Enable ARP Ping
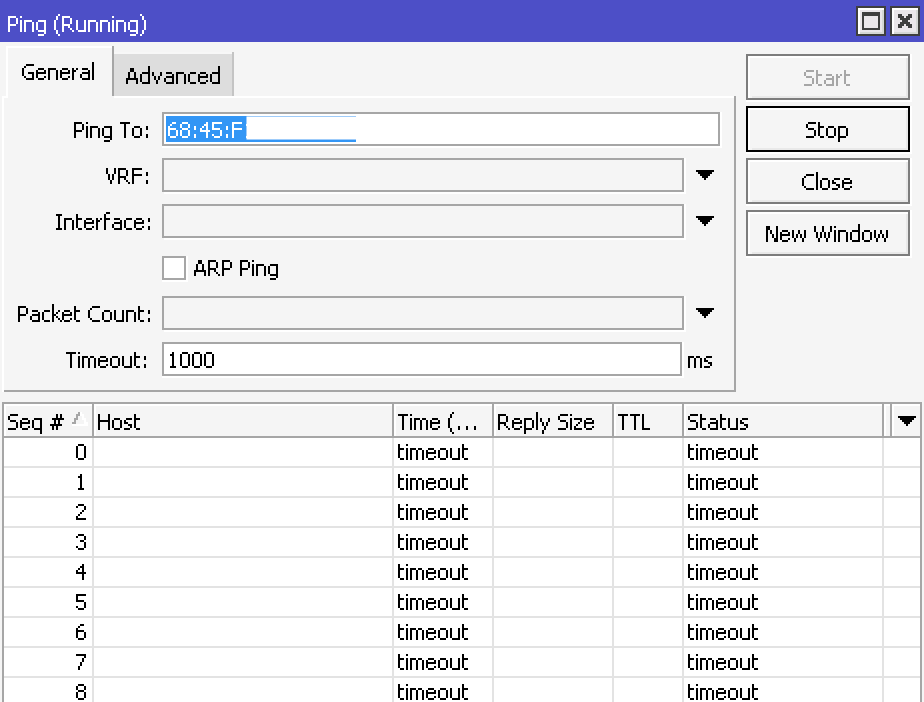The height and width of the screenshot is (702, 924). click(174, 268)
